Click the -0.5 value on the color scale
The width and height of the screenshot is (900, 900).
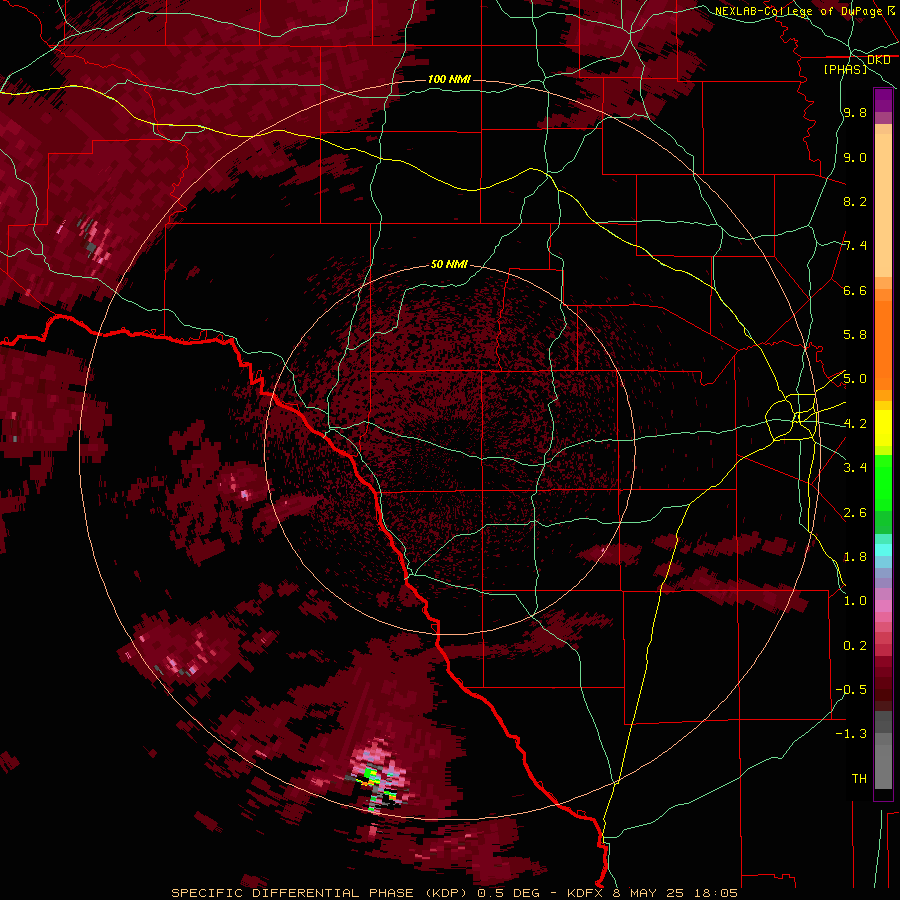(x=851, y=690)
